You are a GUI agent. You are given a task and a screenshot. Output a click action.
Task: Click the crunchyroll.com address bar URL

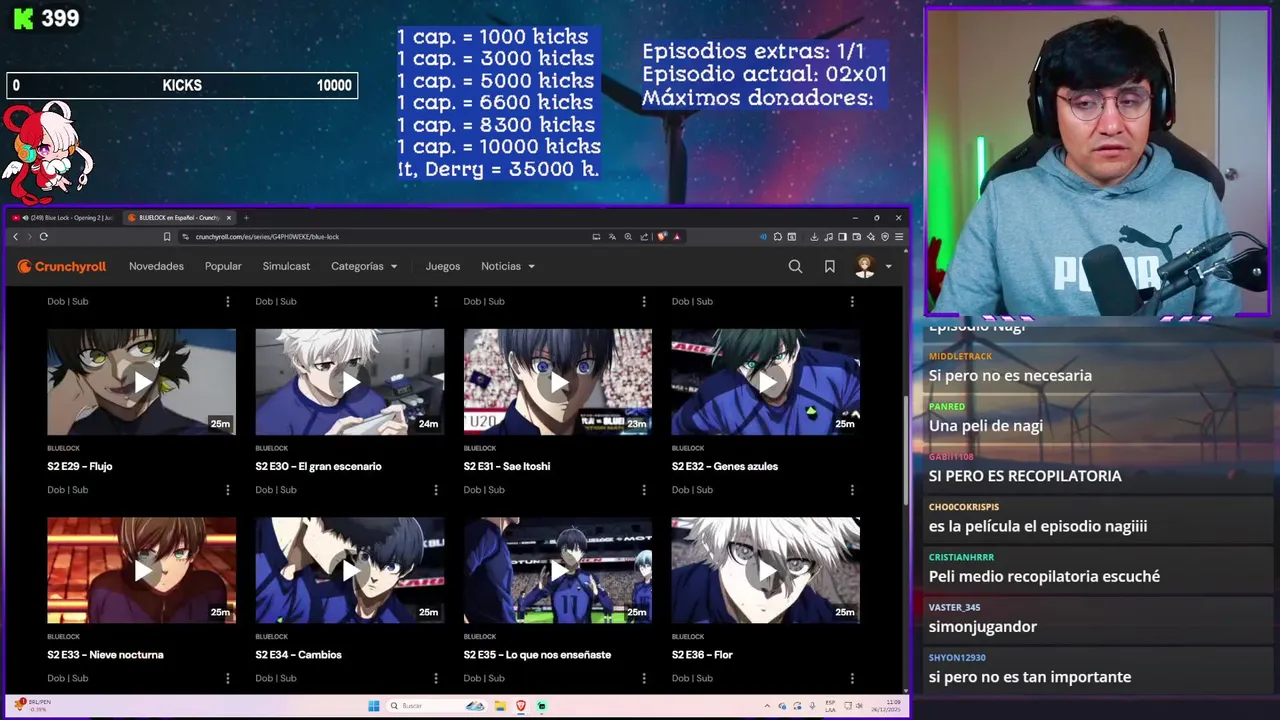(267, 237)
